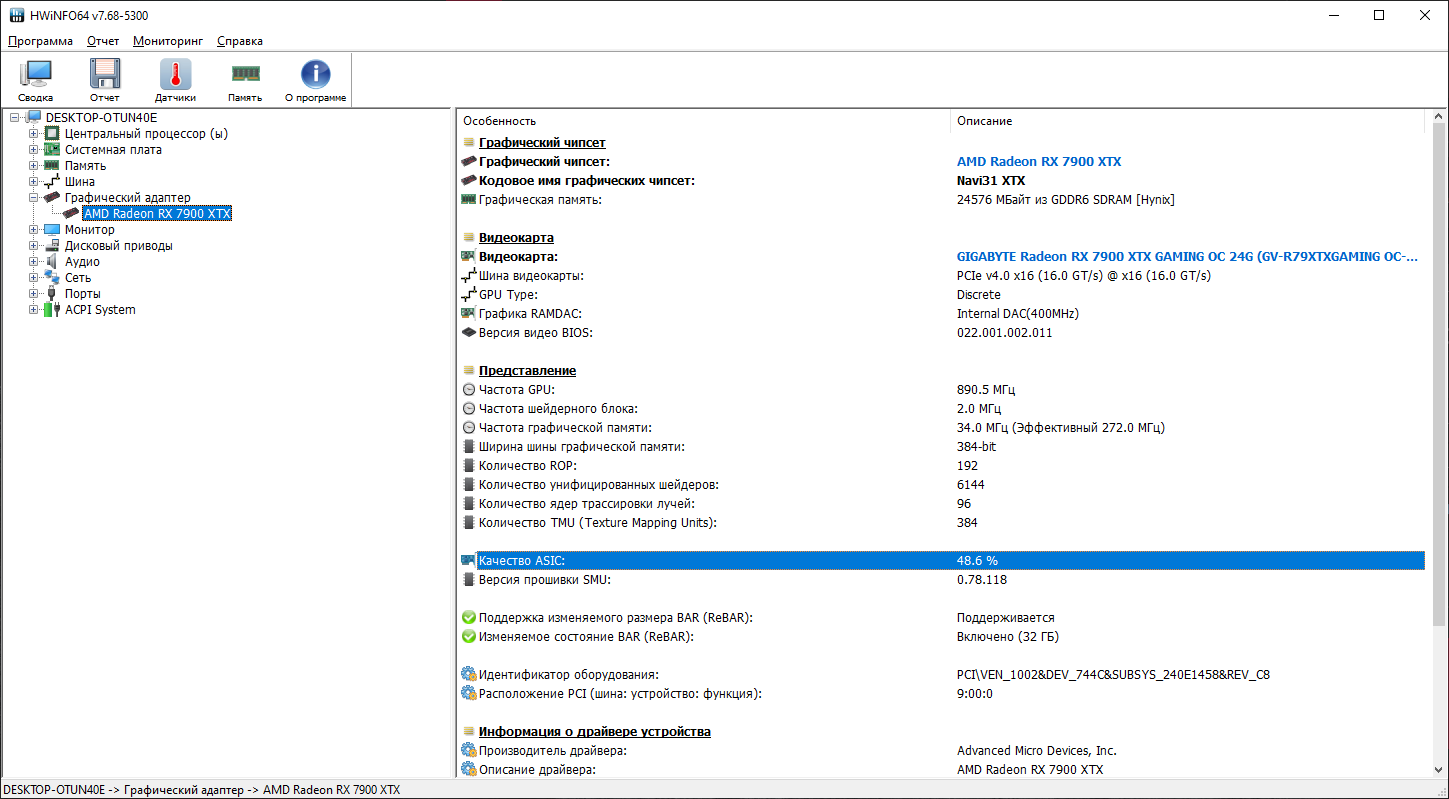This screenshot has width=1449, height=799.
Task: Click the HWiNFO64 title bar app icon
Action: click(17, 15)
